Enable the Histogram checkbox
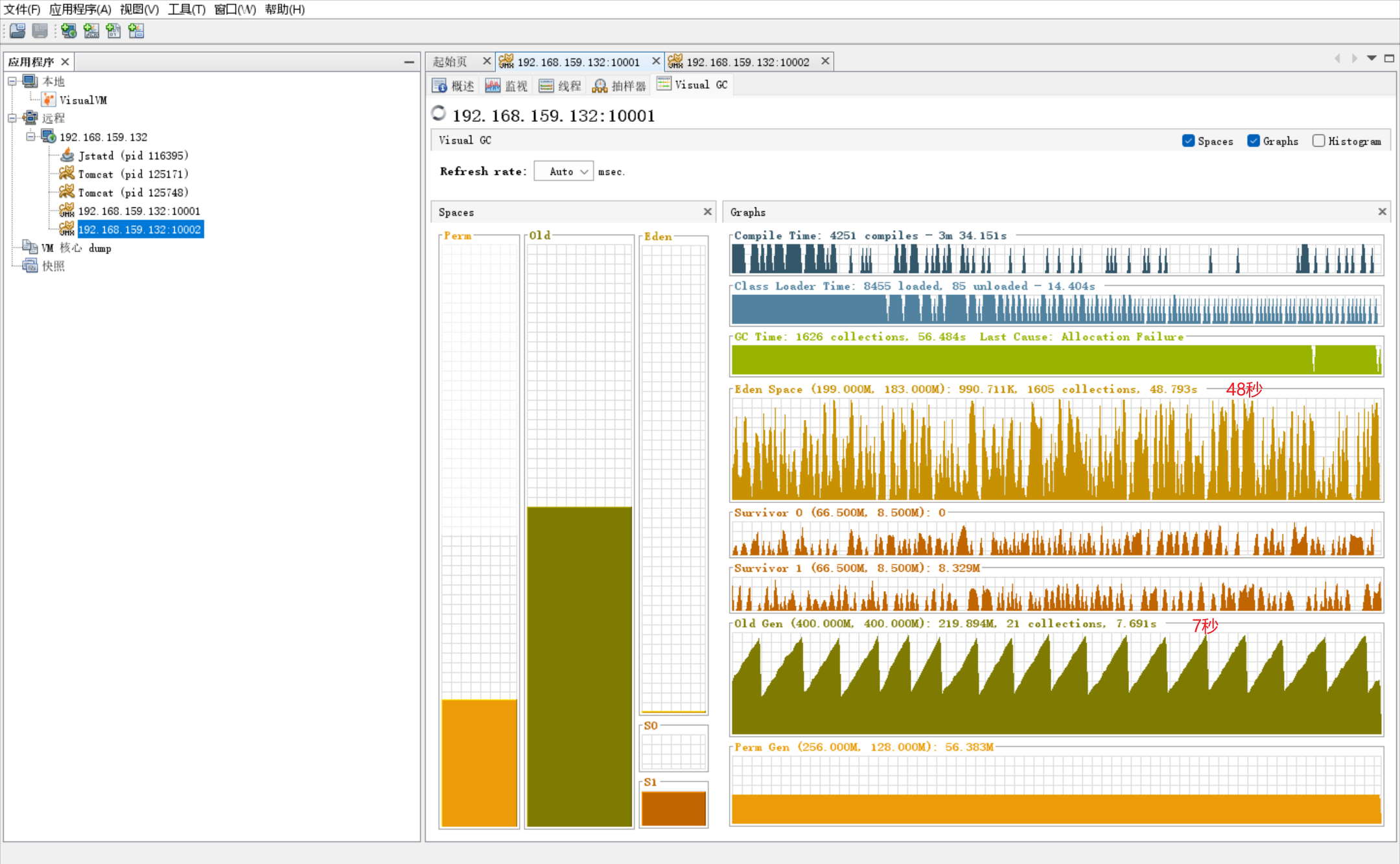Viewport: 1400px width, 864px height. point(1318,141)
